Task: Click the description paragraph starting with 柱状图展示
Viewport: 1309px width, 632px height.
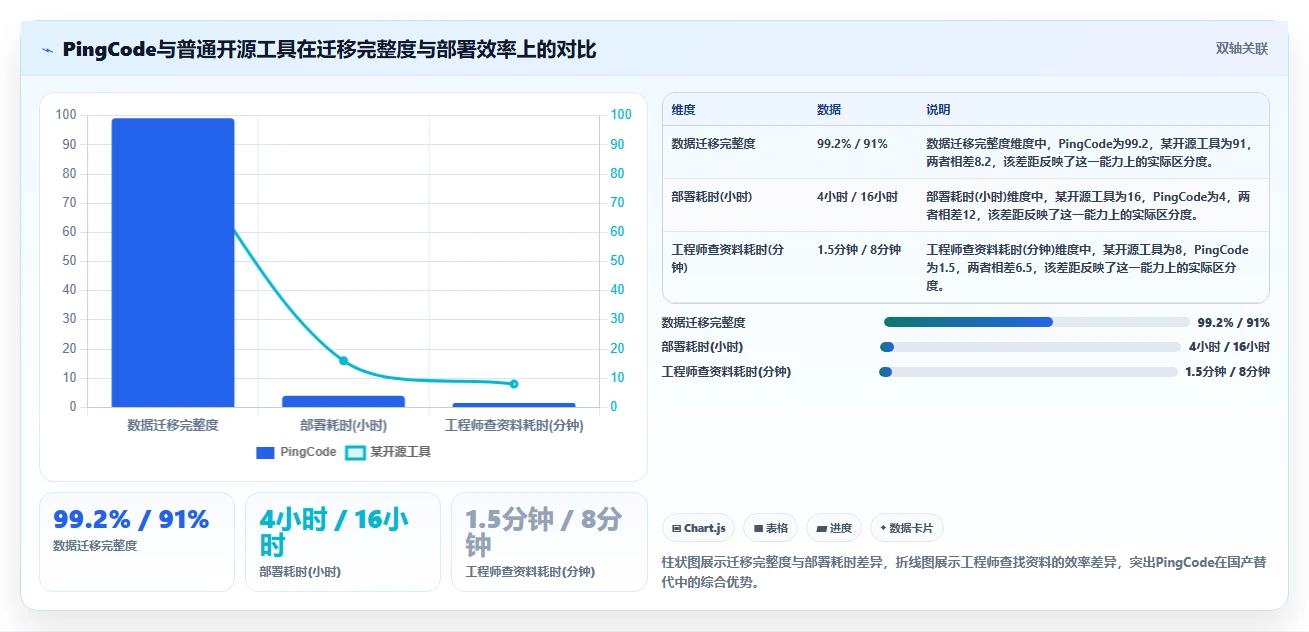Action: (965, 573)
